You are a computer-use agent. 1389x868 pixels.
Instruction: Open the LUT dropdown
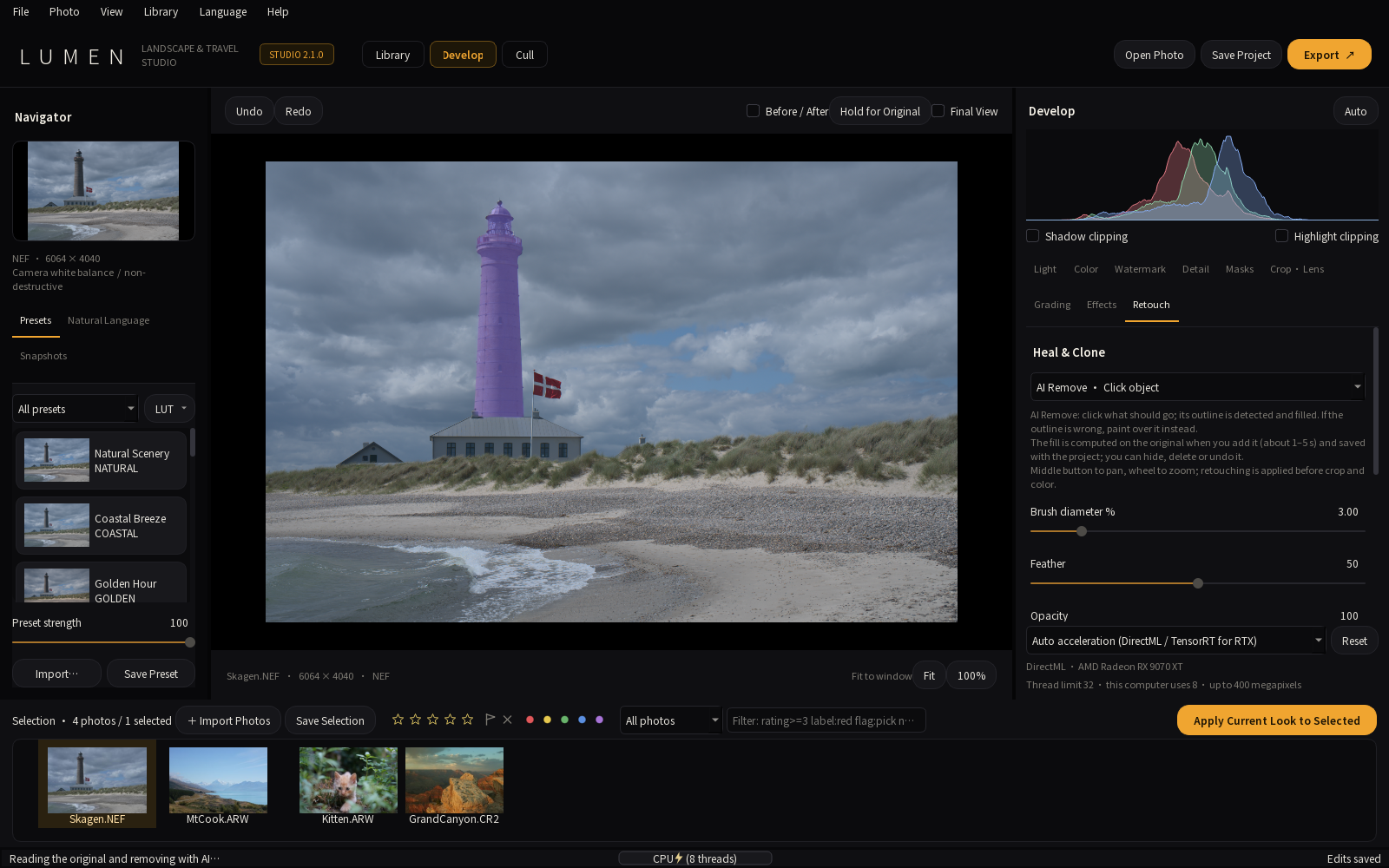point(169,409)
